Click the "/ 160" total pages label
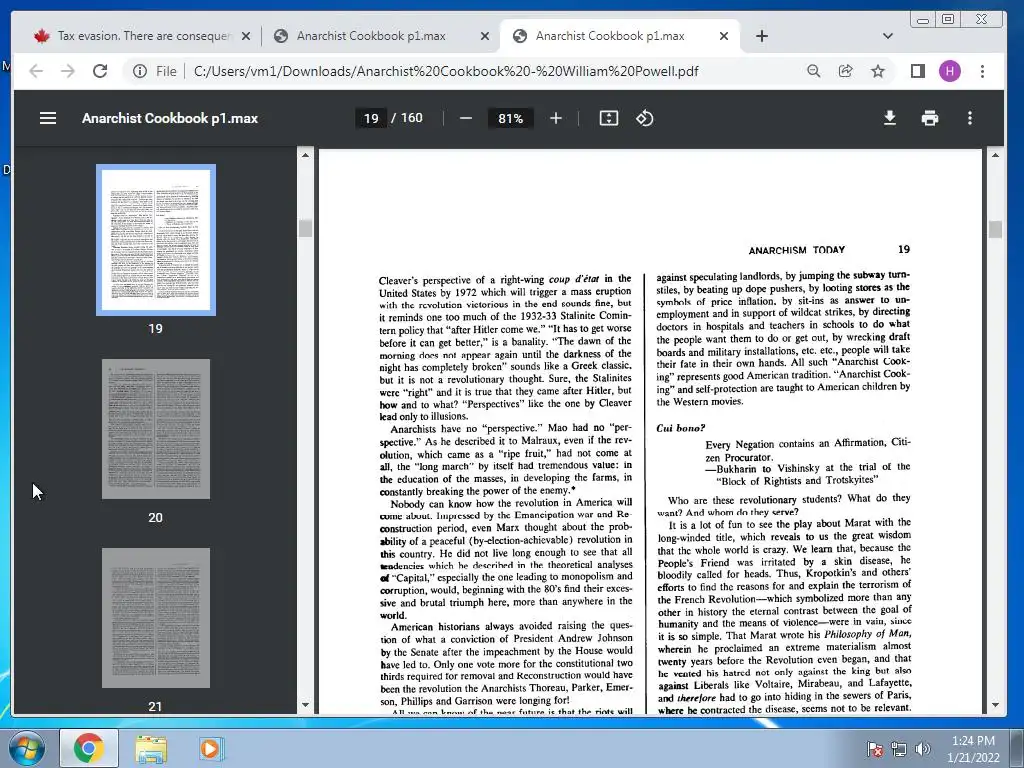 407,118
